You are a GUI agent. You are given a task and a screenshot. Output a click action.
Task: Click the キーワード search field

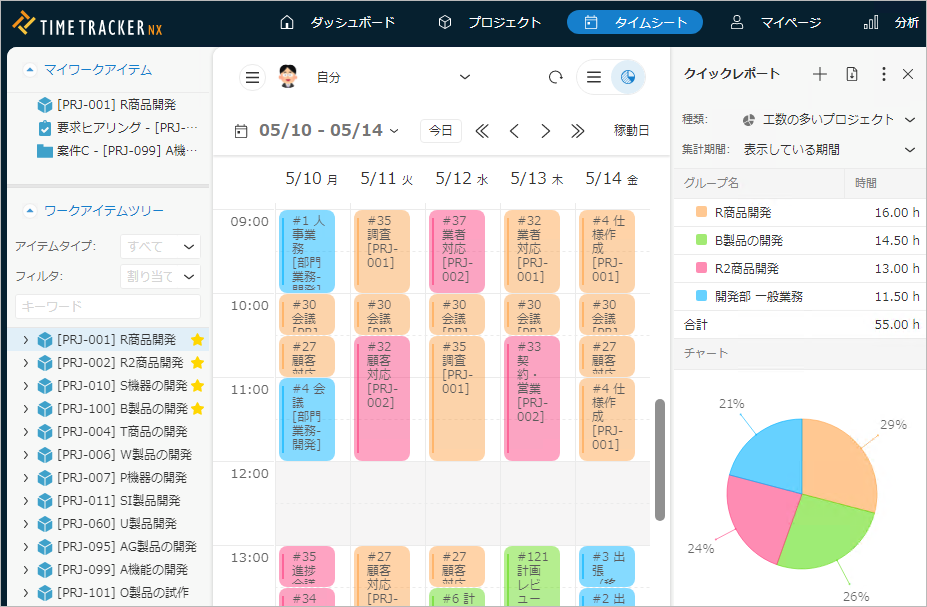tap(108, 306)
